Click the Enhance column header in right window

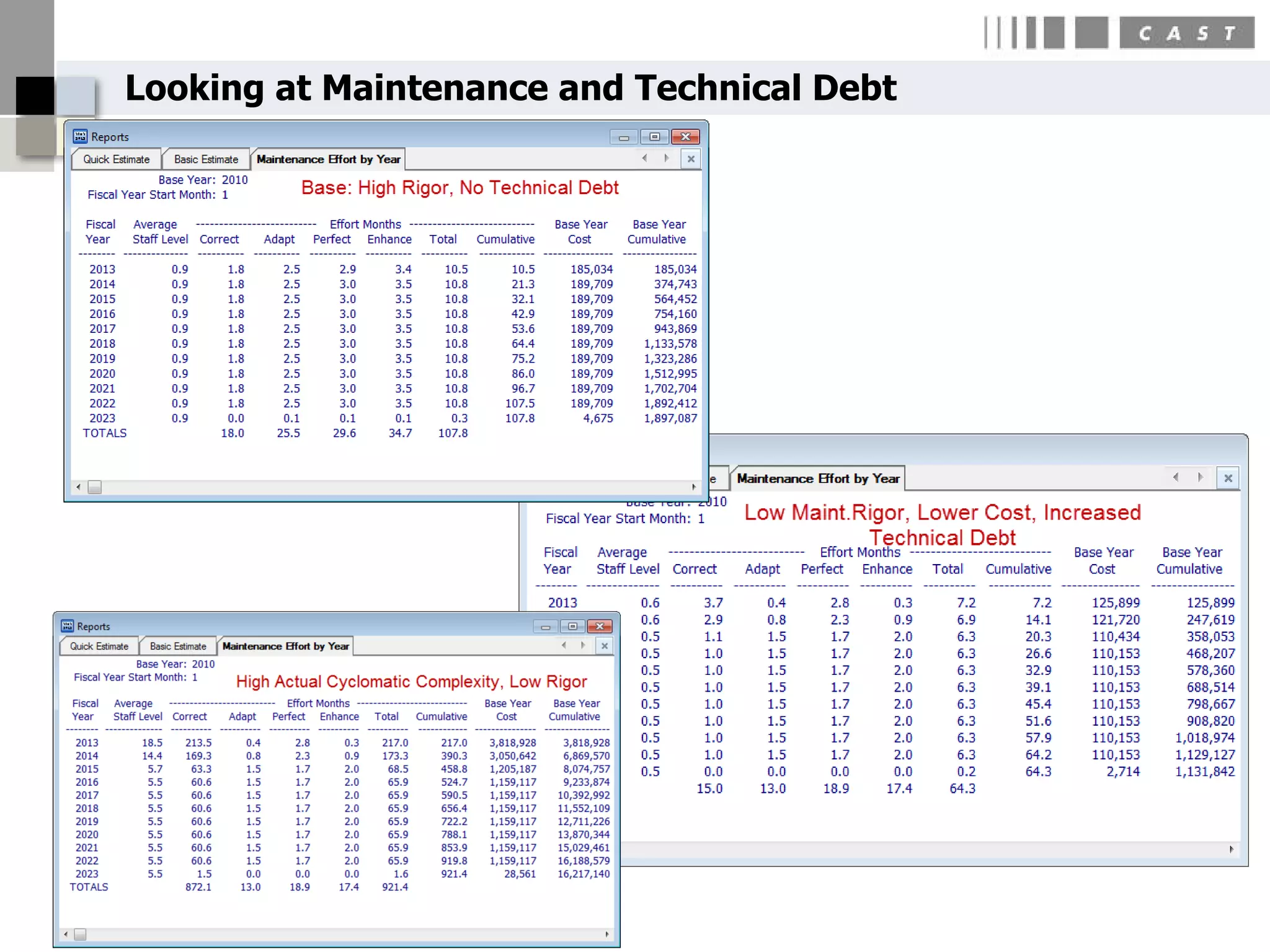pyautogui.click(x=887, y=569)
